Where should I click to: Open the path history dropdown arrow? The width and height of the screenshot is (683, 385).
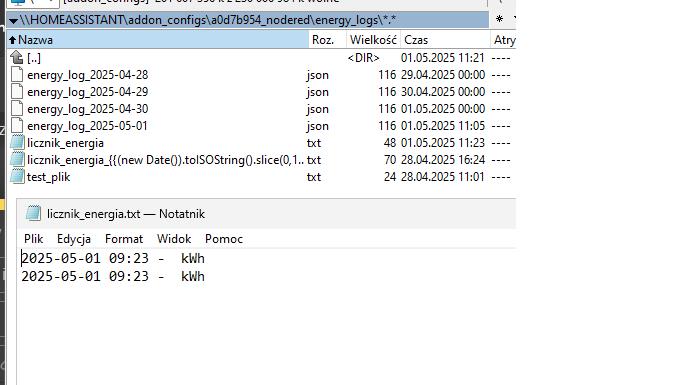point(14,20)
